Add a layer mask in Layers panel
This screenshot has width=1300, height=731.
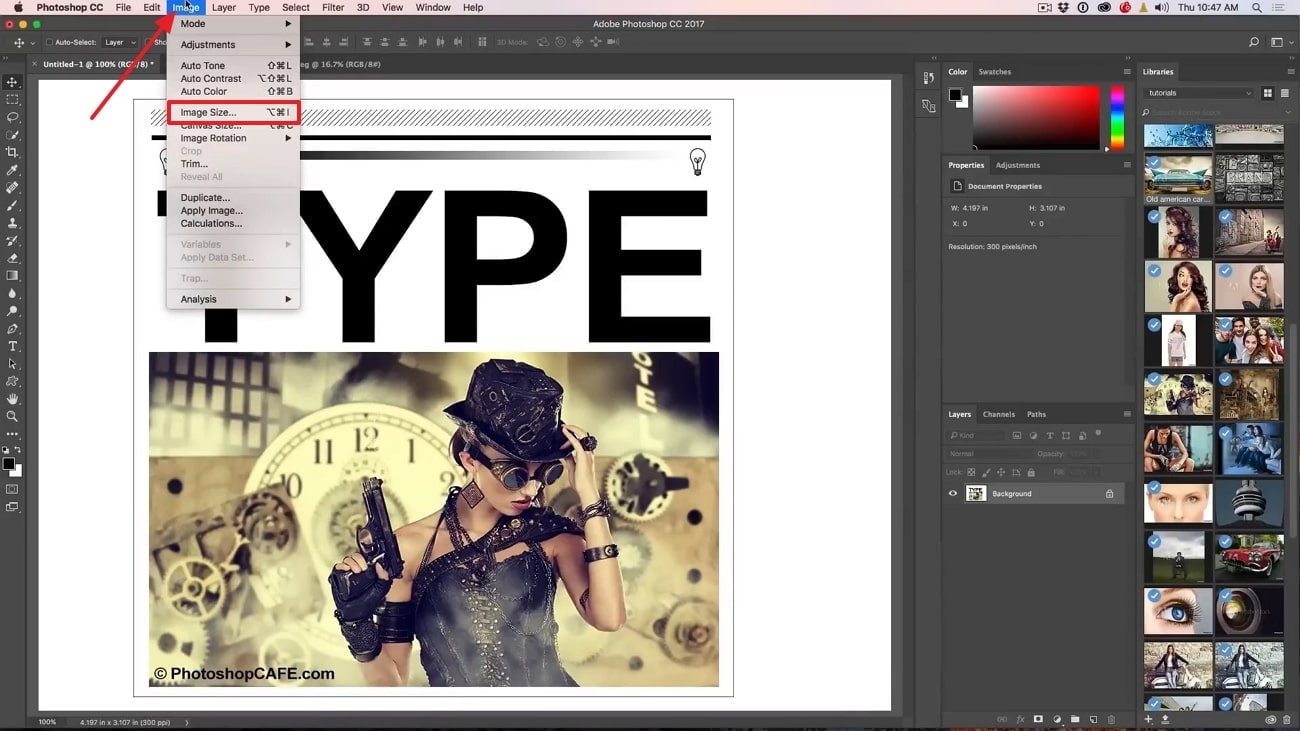[1038, 719]
